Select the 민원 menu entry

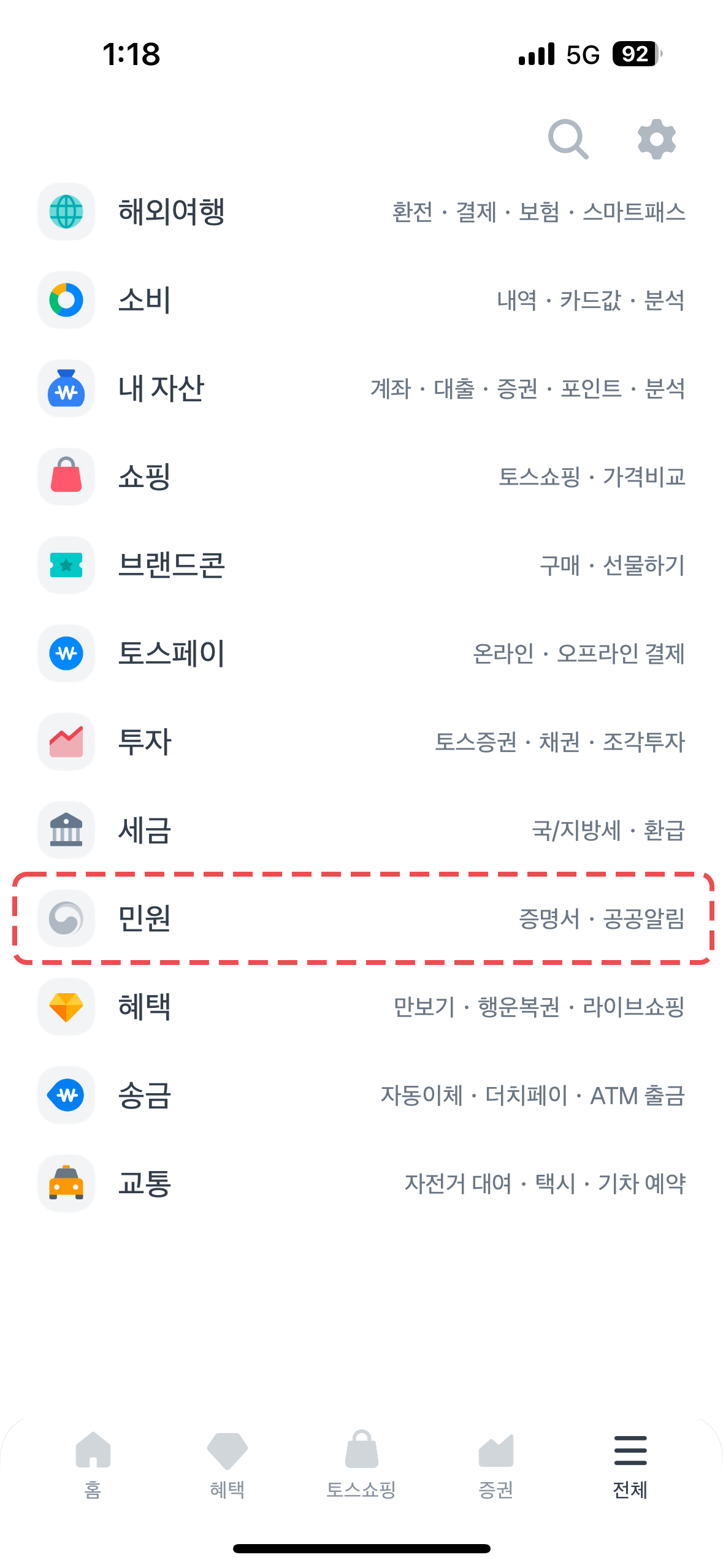pos(145,918)
